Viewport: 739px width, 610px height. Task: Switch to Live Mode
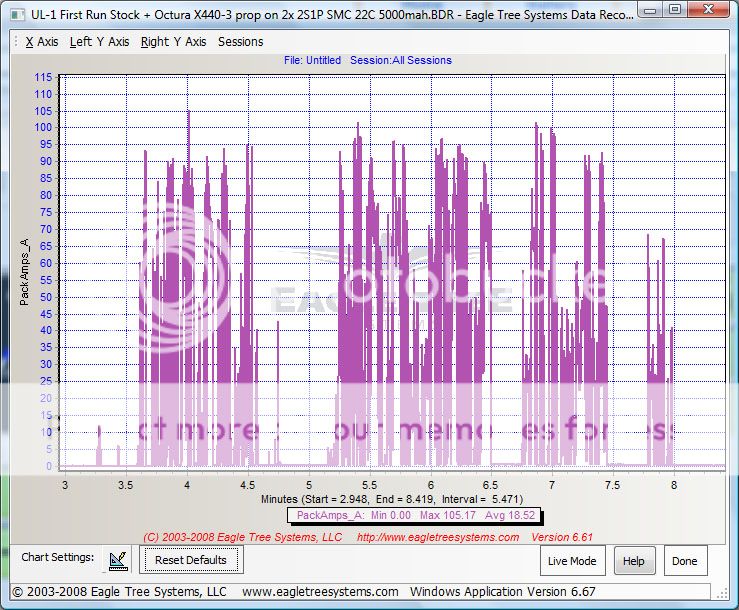pyautogui.click(x=573, y=561)
